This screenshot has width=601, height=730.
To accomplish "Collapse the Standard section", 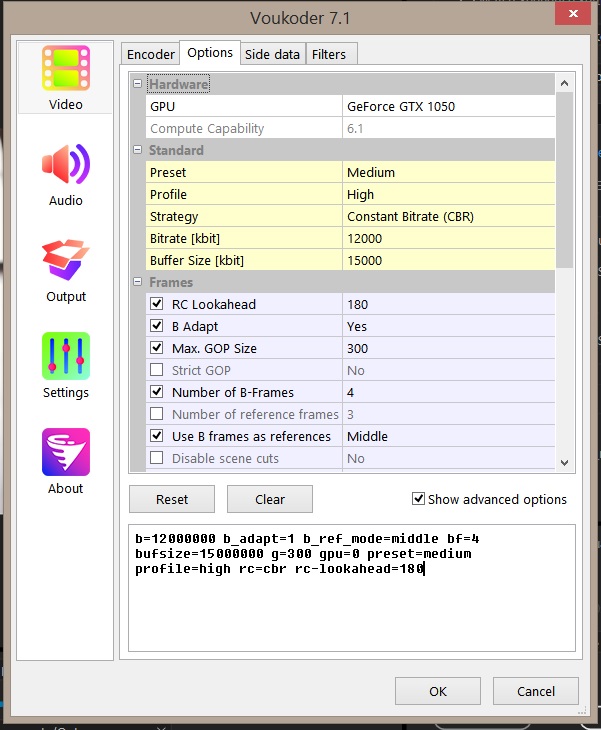I will (x=138, y=150).
